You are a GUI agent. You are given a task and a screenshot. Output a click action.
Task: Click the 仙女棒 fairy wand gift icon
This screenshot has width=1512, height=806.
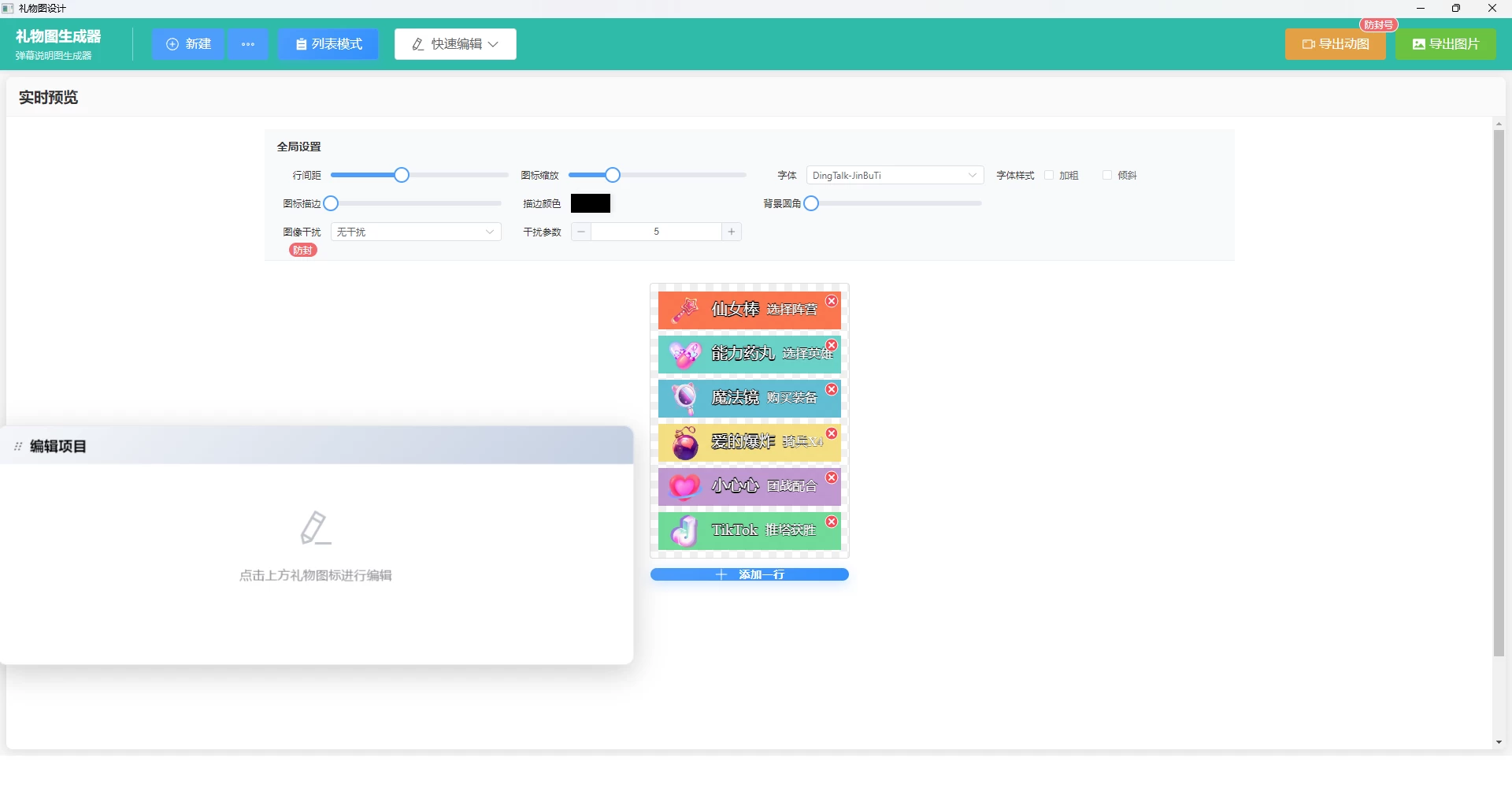tap(684, 310)
